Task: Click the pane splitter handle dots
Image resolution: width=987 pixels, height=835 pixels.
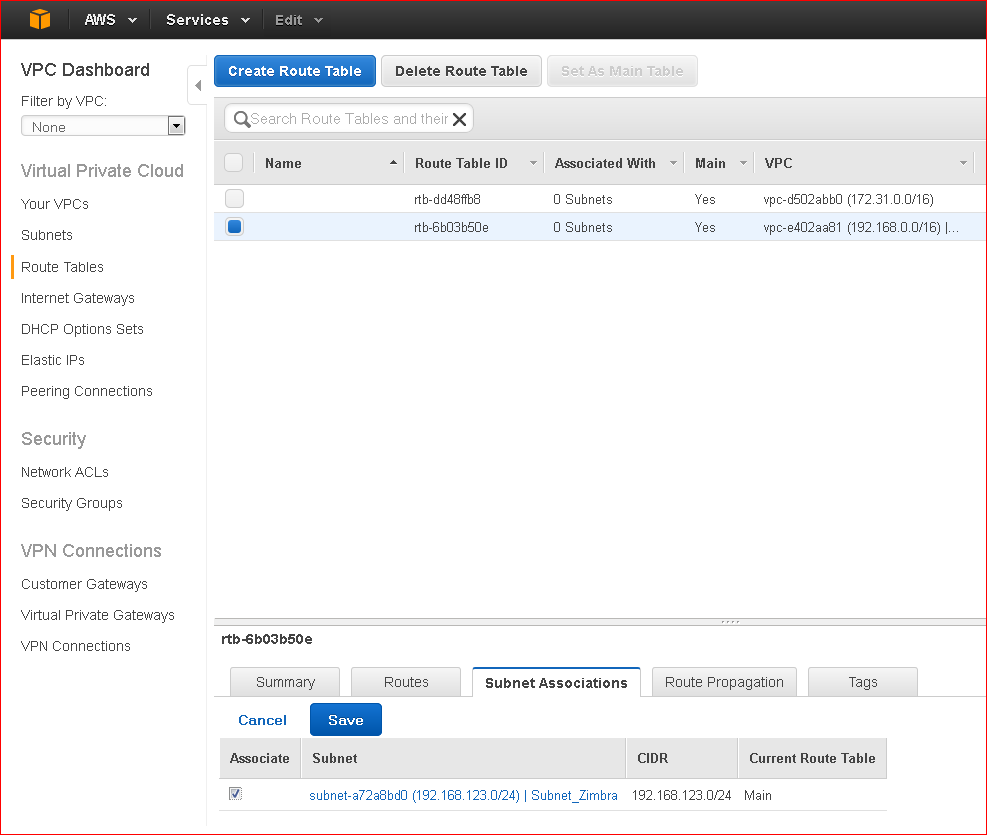Action: [730, 622]
